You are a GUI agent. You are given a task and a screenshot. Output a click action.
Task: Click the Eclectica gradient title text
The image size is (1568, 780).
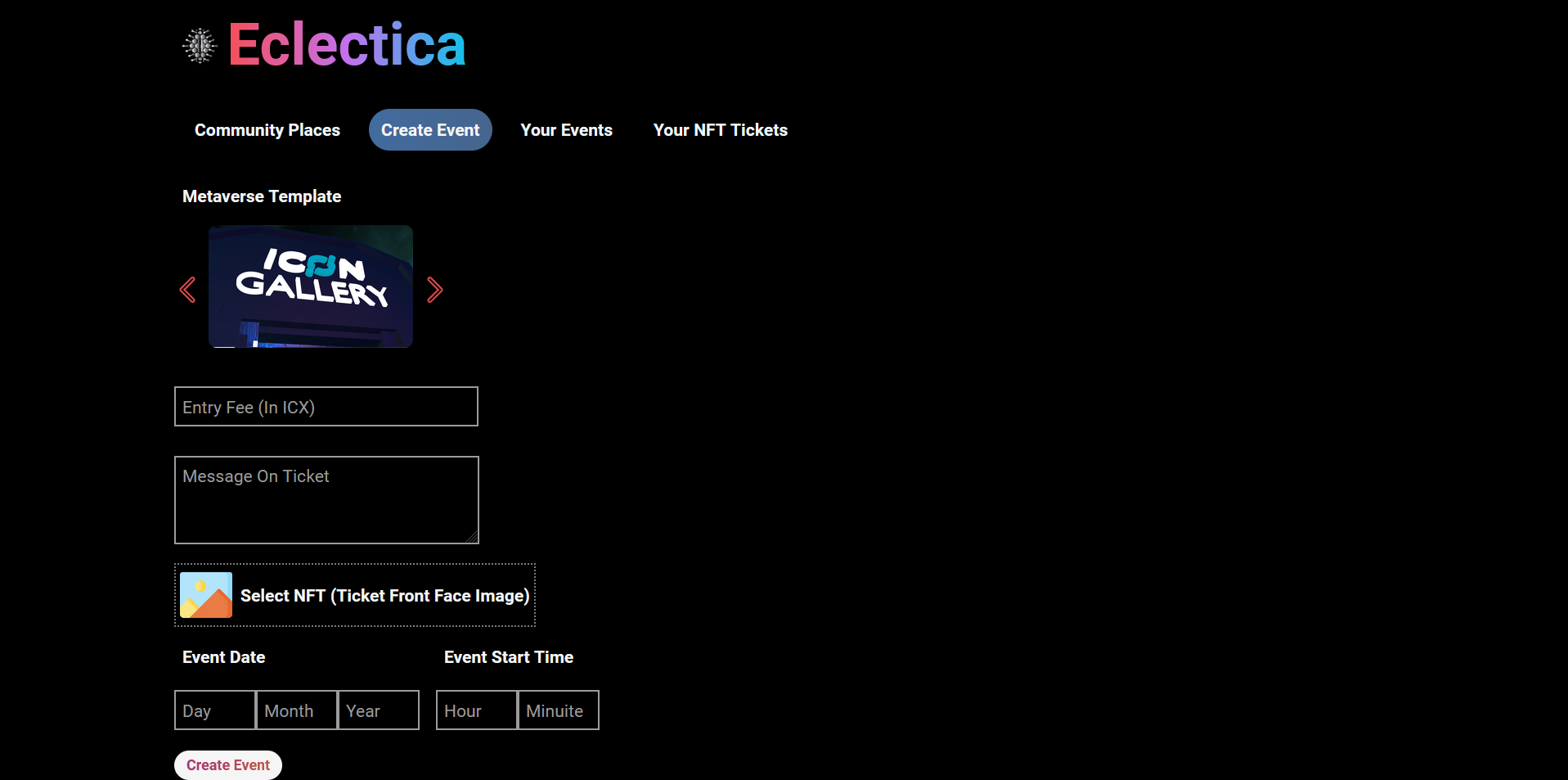click(x=347, y=45)
